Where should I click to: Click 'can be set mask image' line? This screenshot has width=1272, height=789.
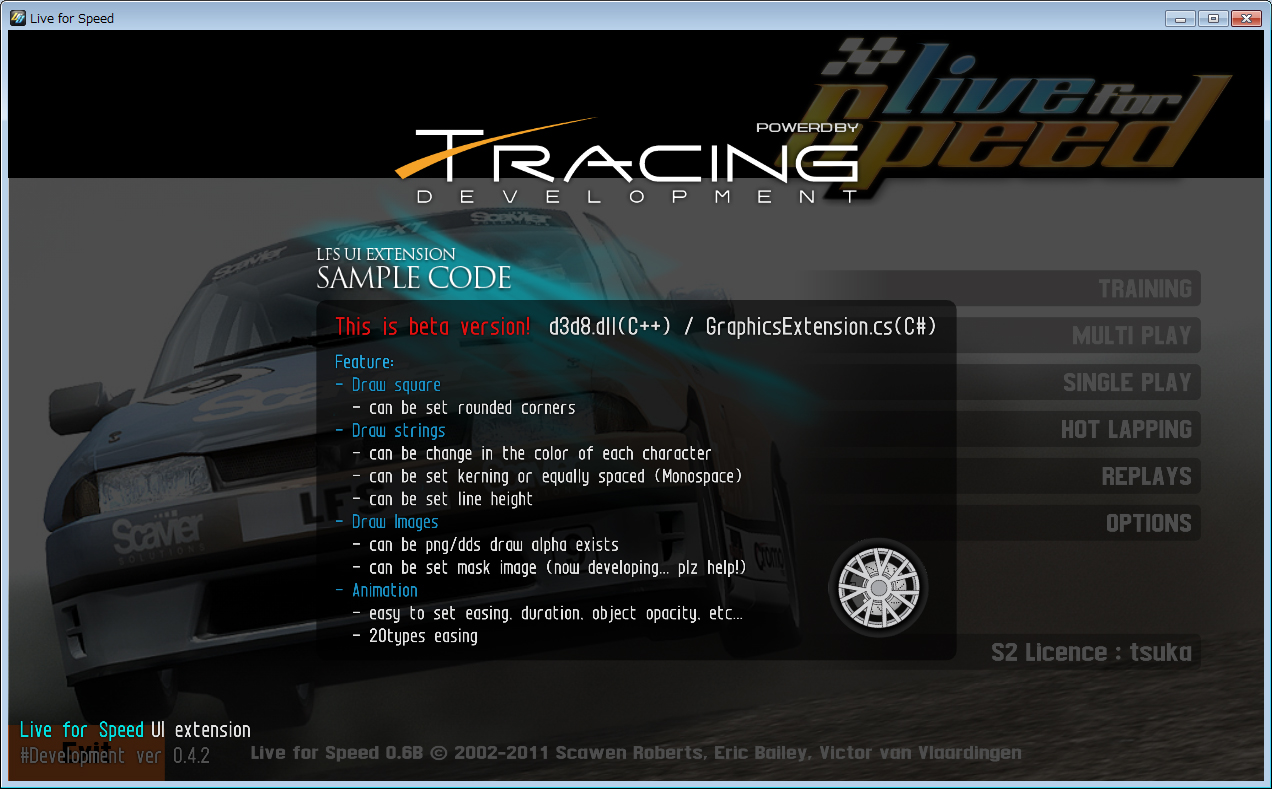pyautogui.click(x=550, y=568)
